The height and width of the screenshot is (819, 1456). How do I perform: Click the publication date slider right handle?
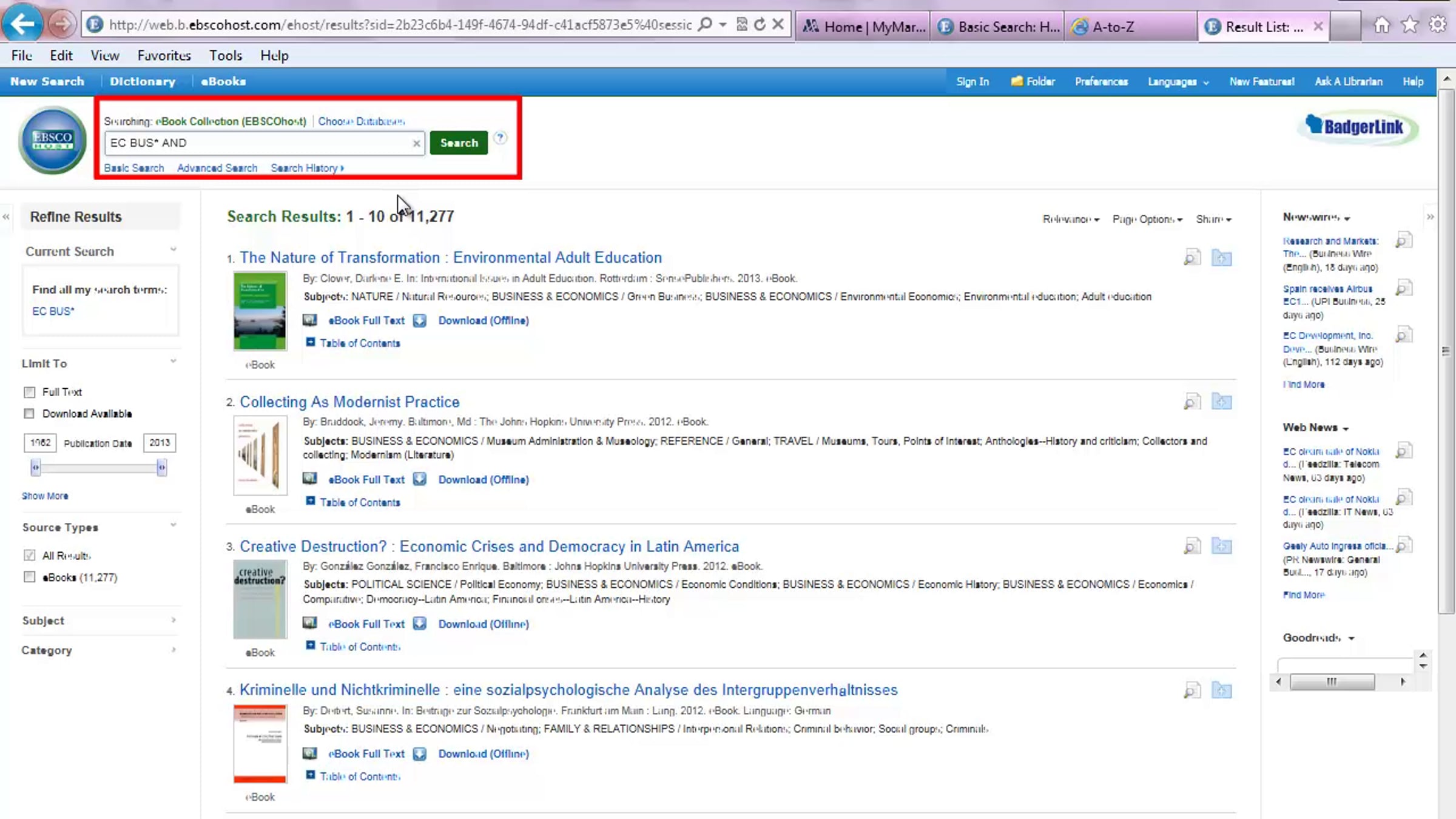[x=161, y=467]
